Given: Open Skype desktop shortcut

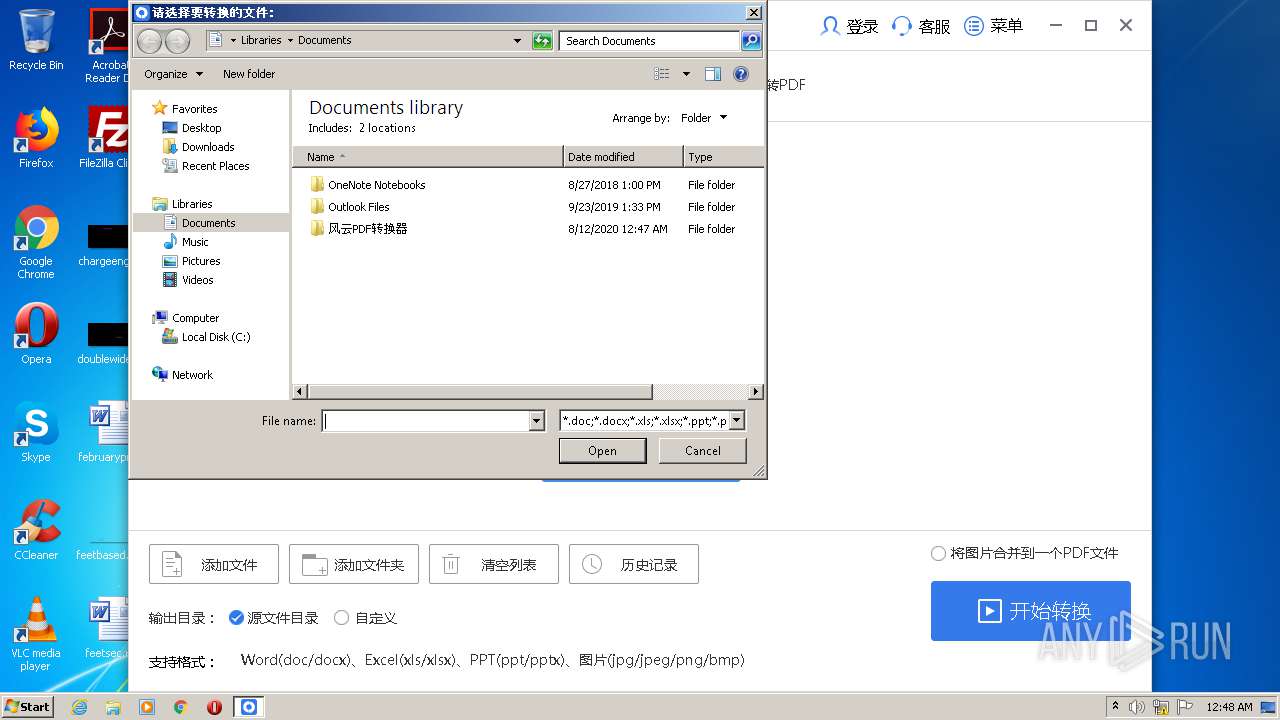Looking at the screenshot, I should pyautogui.click(x=36, y=433).
